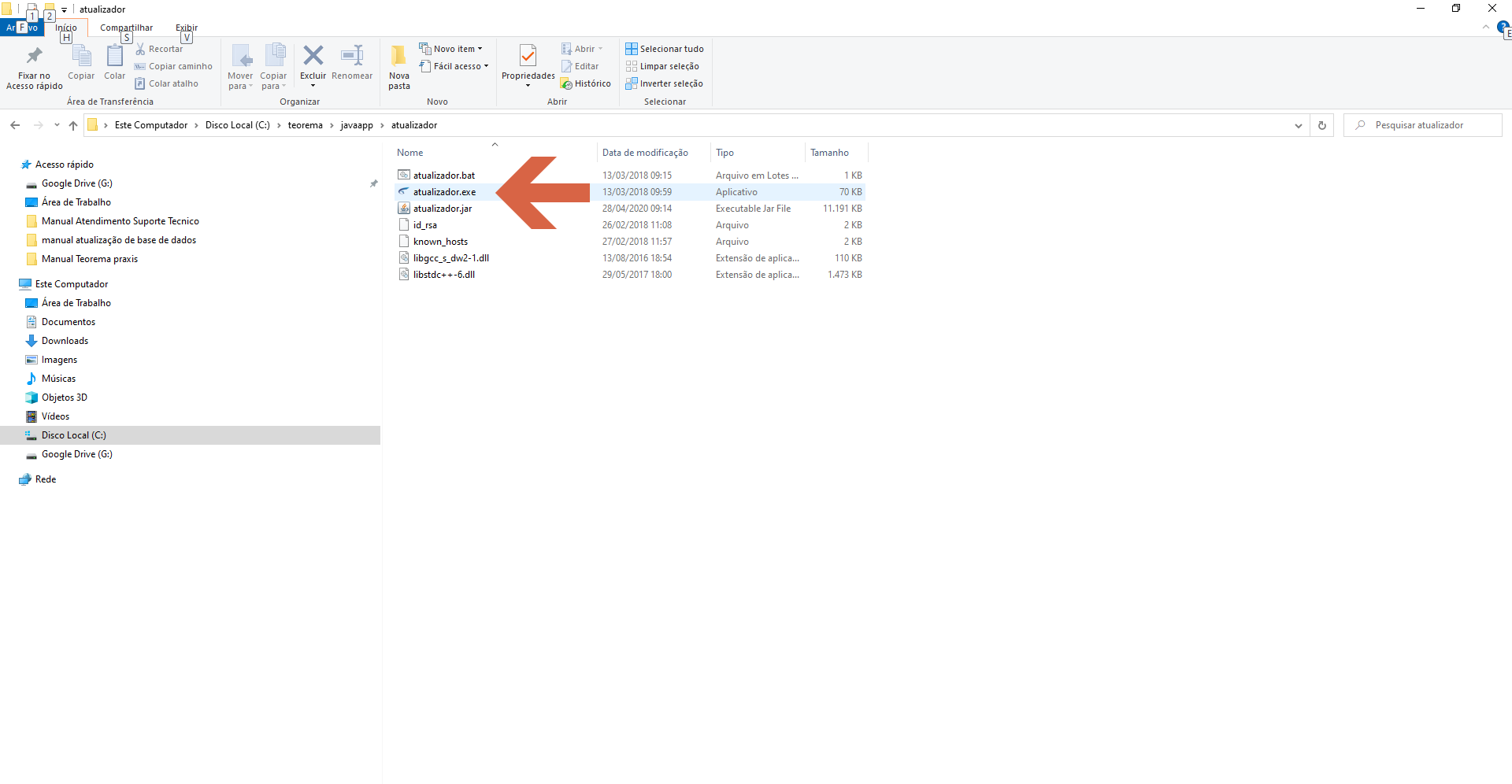Screen dimensions: 1512x784
Task: Go up one folder level arrow
Action: 73,125
